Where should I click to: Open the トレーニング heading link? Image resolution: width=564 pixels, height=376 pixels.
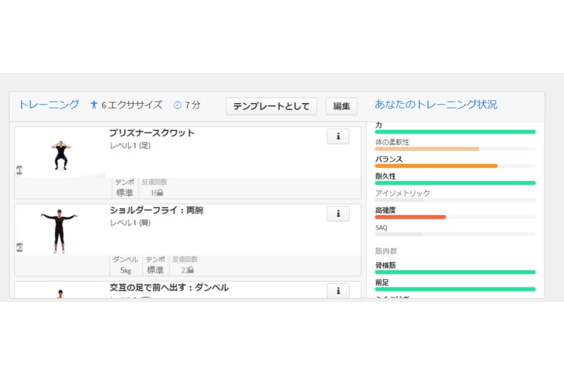49,105
